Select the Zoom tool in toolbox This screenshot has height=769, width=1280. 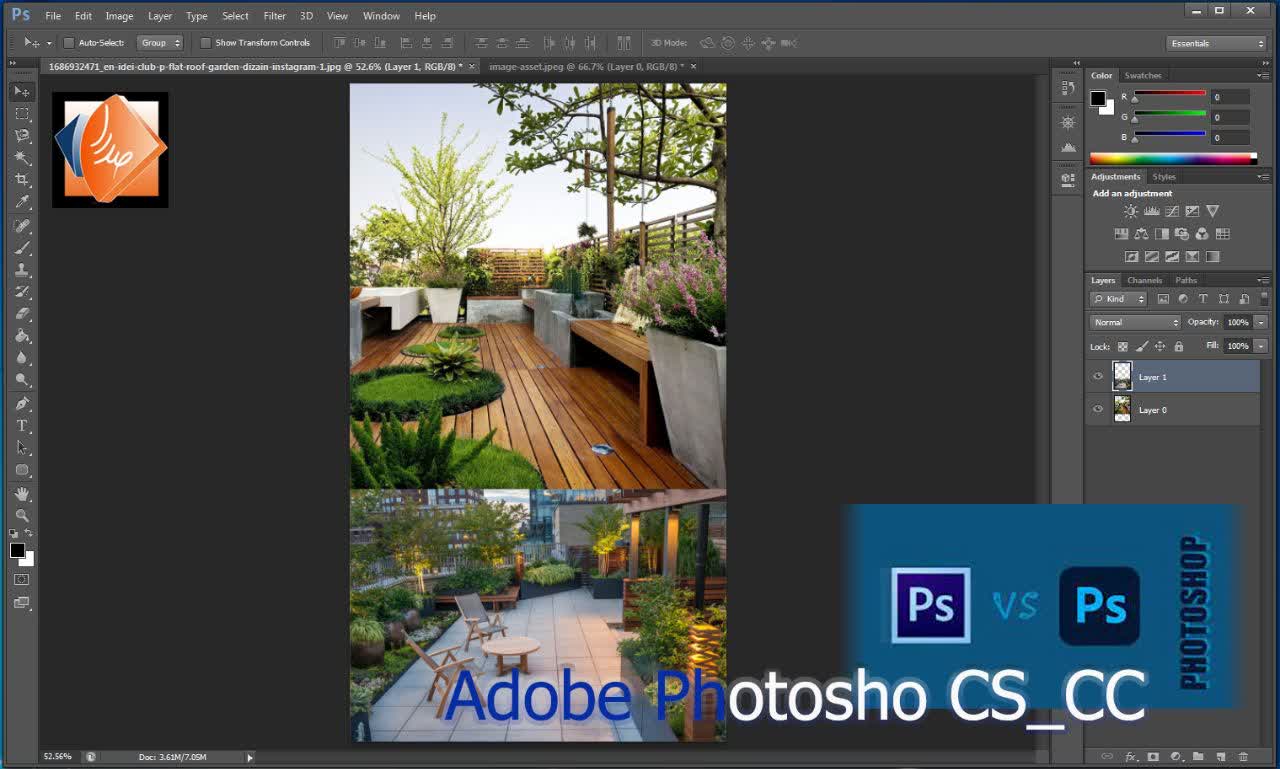22,516
